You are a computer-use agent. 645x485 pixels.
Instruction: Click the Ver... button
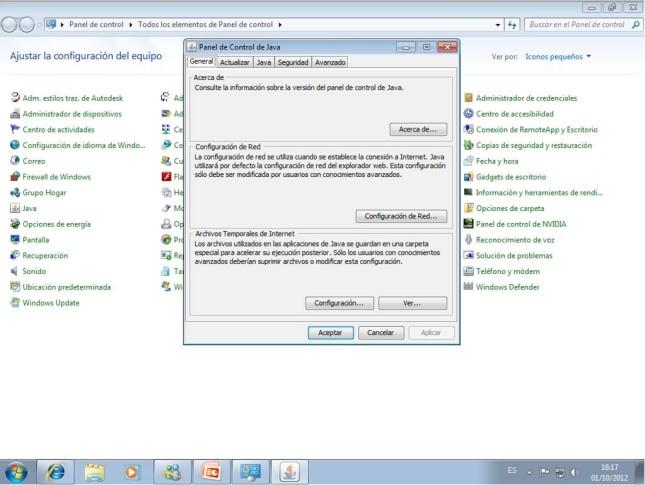[412, 303]
